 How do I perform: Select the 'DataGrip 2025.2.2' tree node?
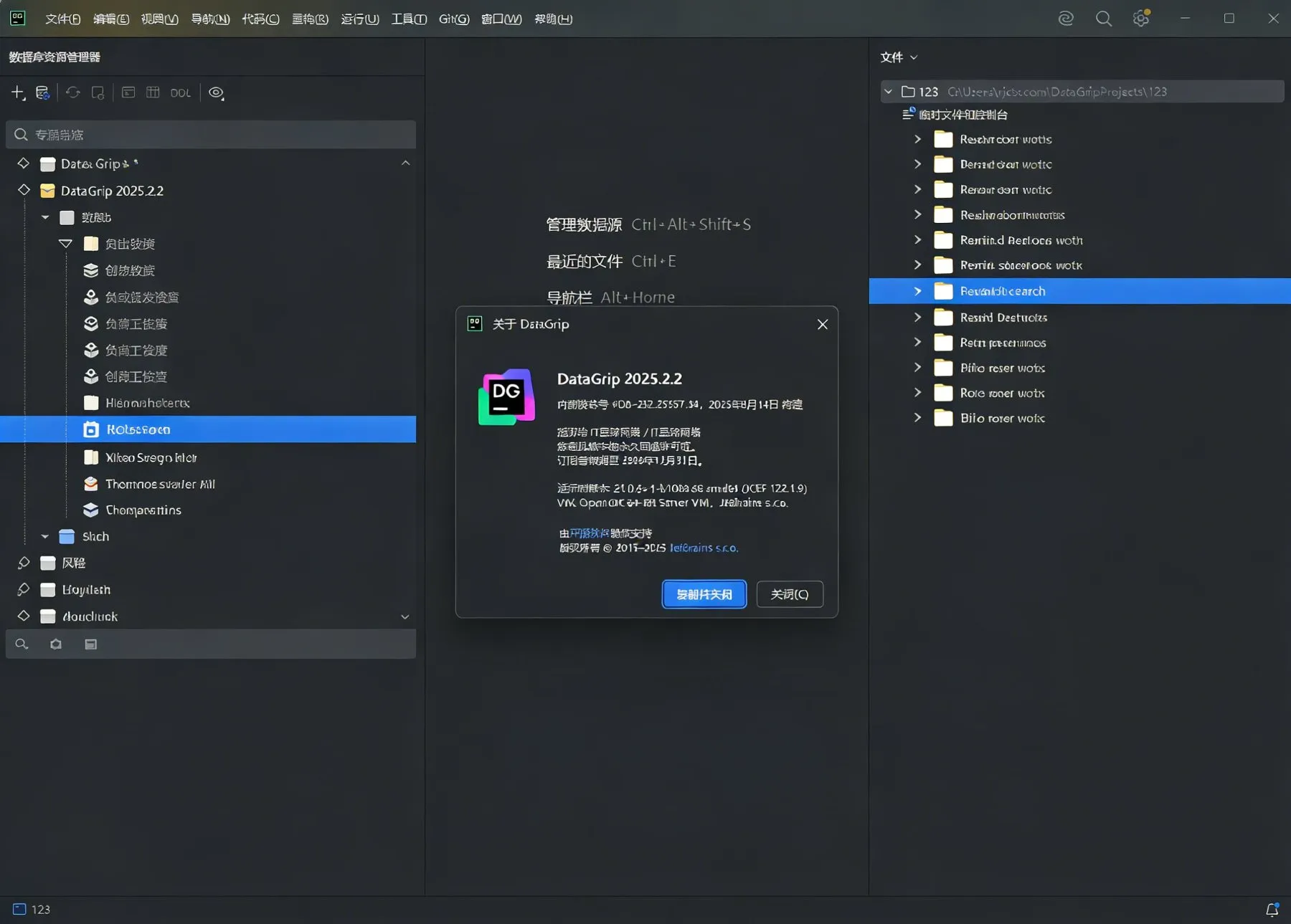click(112, 191)
